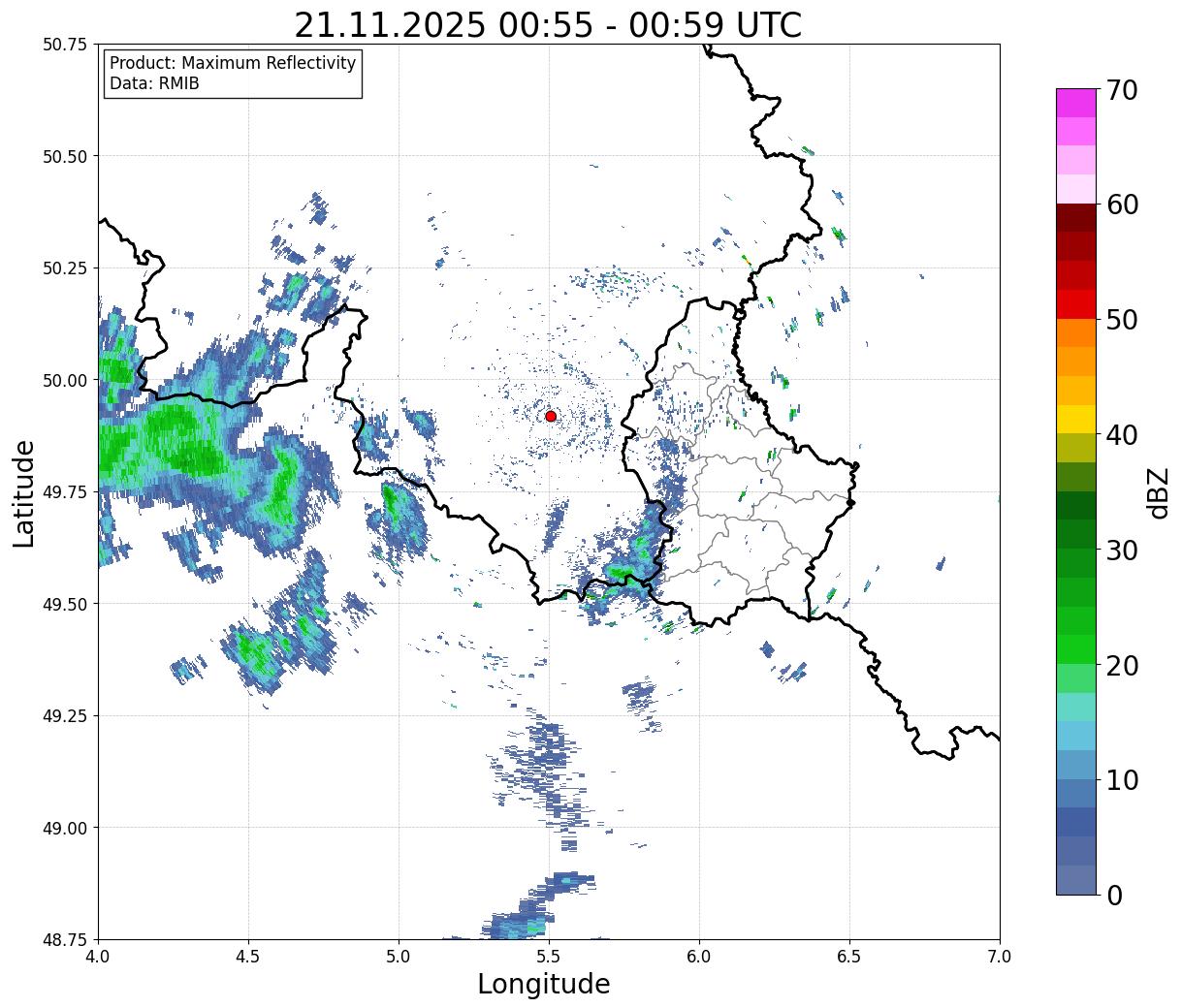The height and width of the screenshot is (1008, 1182).
Task: Click the 40 tick label on the colorbar
Action: tap(1121, 435)
